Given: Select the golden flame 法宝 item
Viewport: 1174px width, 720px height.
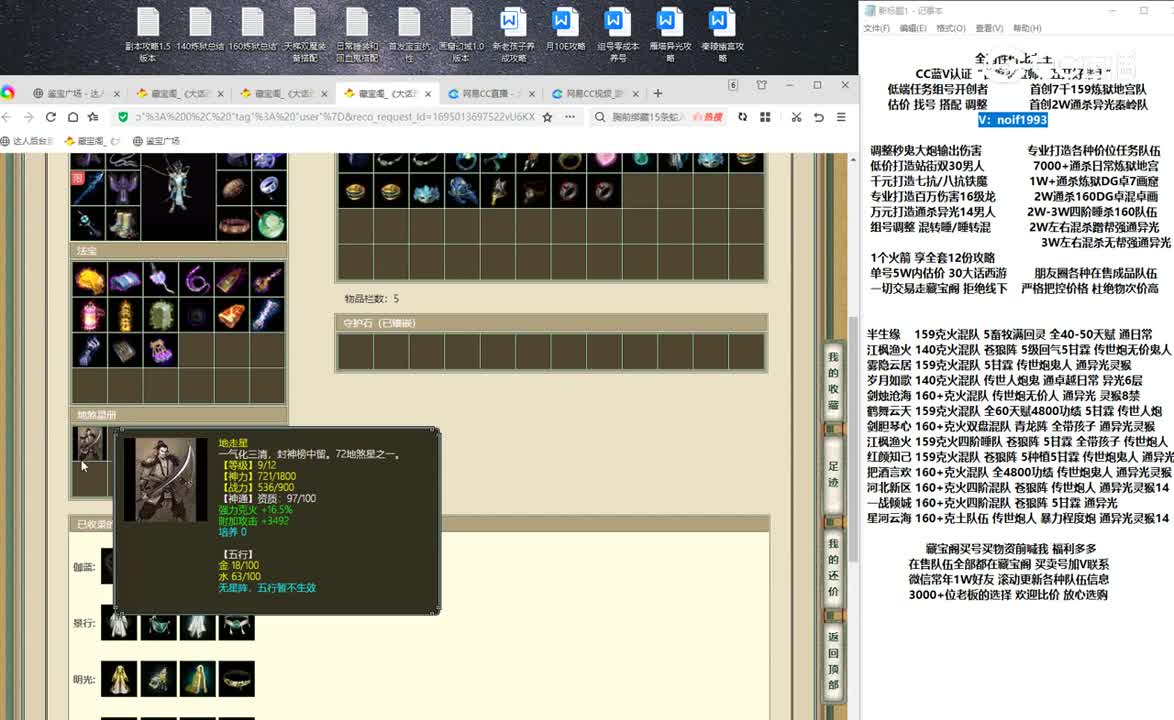Looking at the screenshot, I should 89,280.
